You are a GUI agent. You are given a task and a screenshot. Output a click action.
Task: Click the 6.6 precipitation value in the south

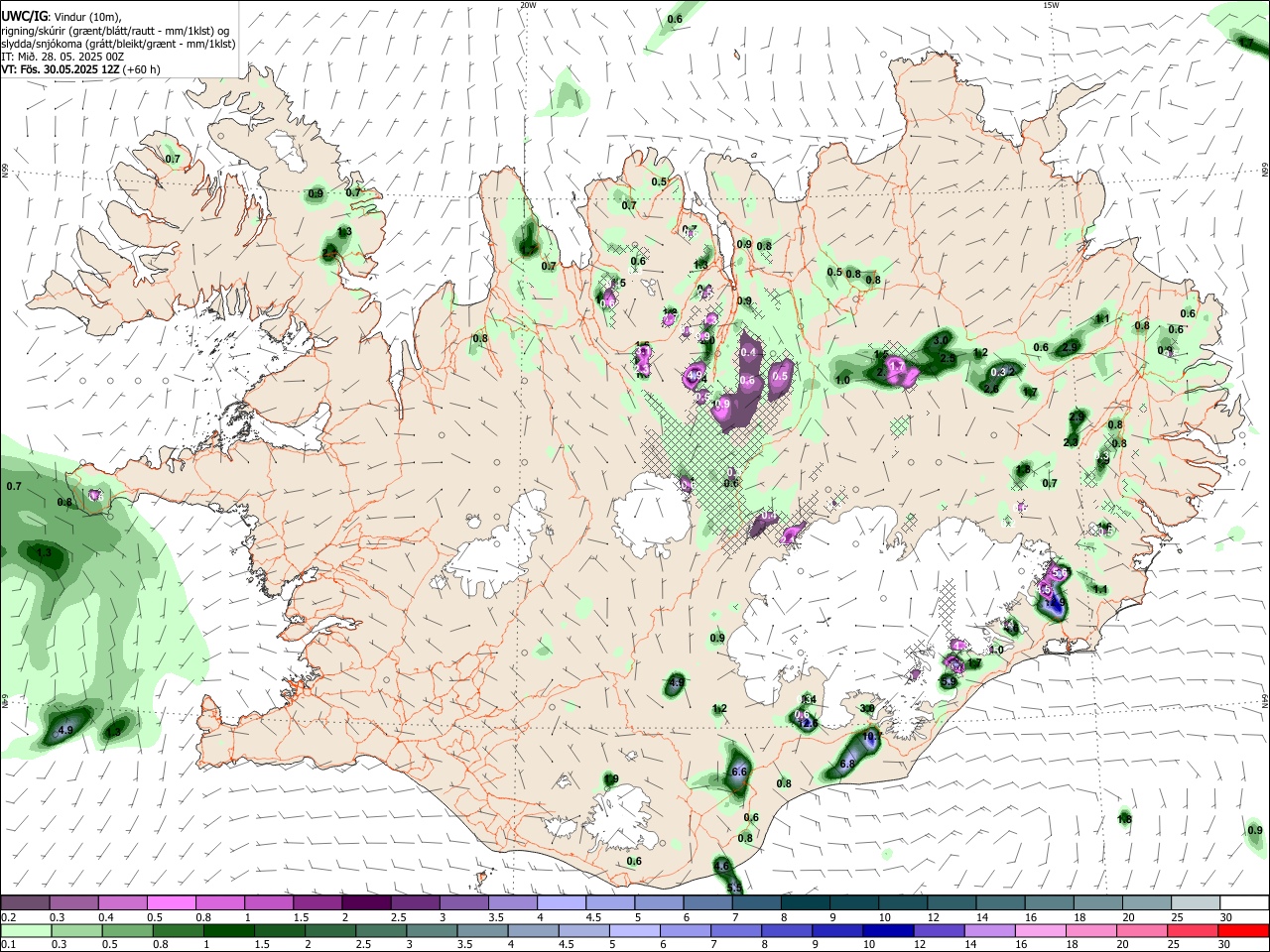738,772
